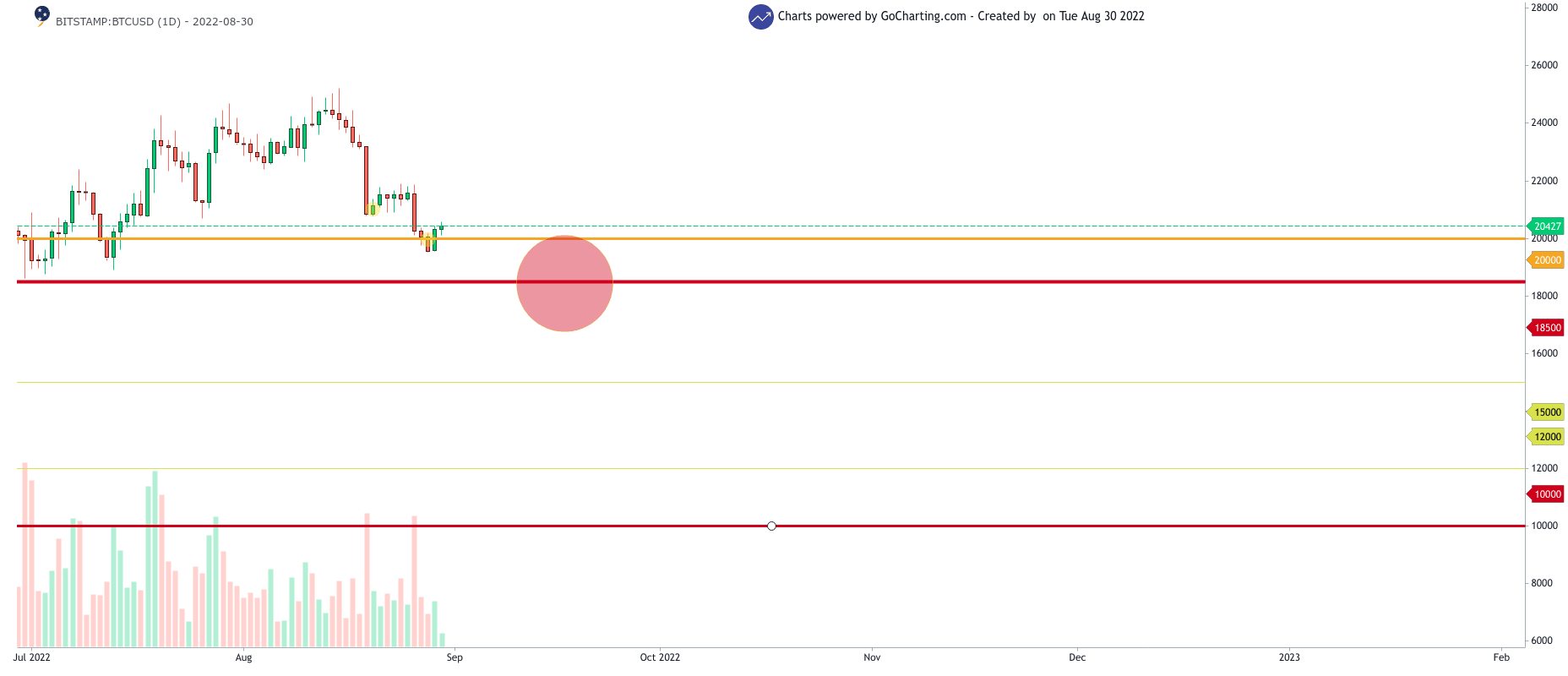The height and width of the screenshot is (676, 1568).
Task: Click the 28000 price axis label
Action: click(1544, 8)
